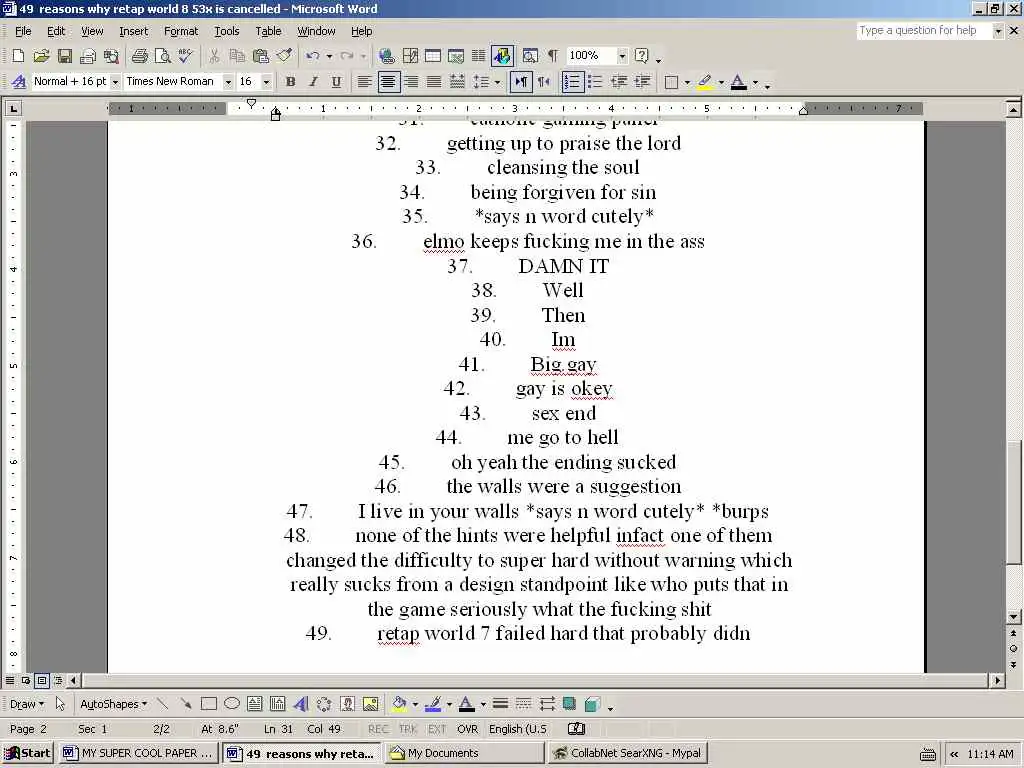1024x768 pixels.
Task: Click the OVR overtype status indicator
Action: coord(467,729)
